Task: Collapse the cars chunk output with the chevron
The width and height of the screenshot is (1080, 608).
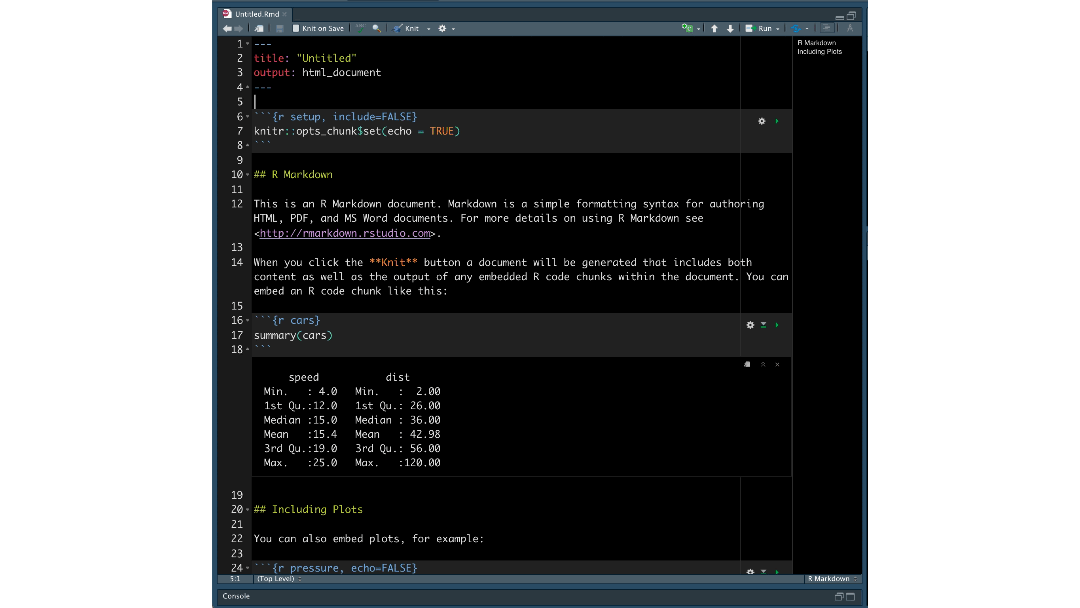Action: pyautogui.click(x=762, y=364)
